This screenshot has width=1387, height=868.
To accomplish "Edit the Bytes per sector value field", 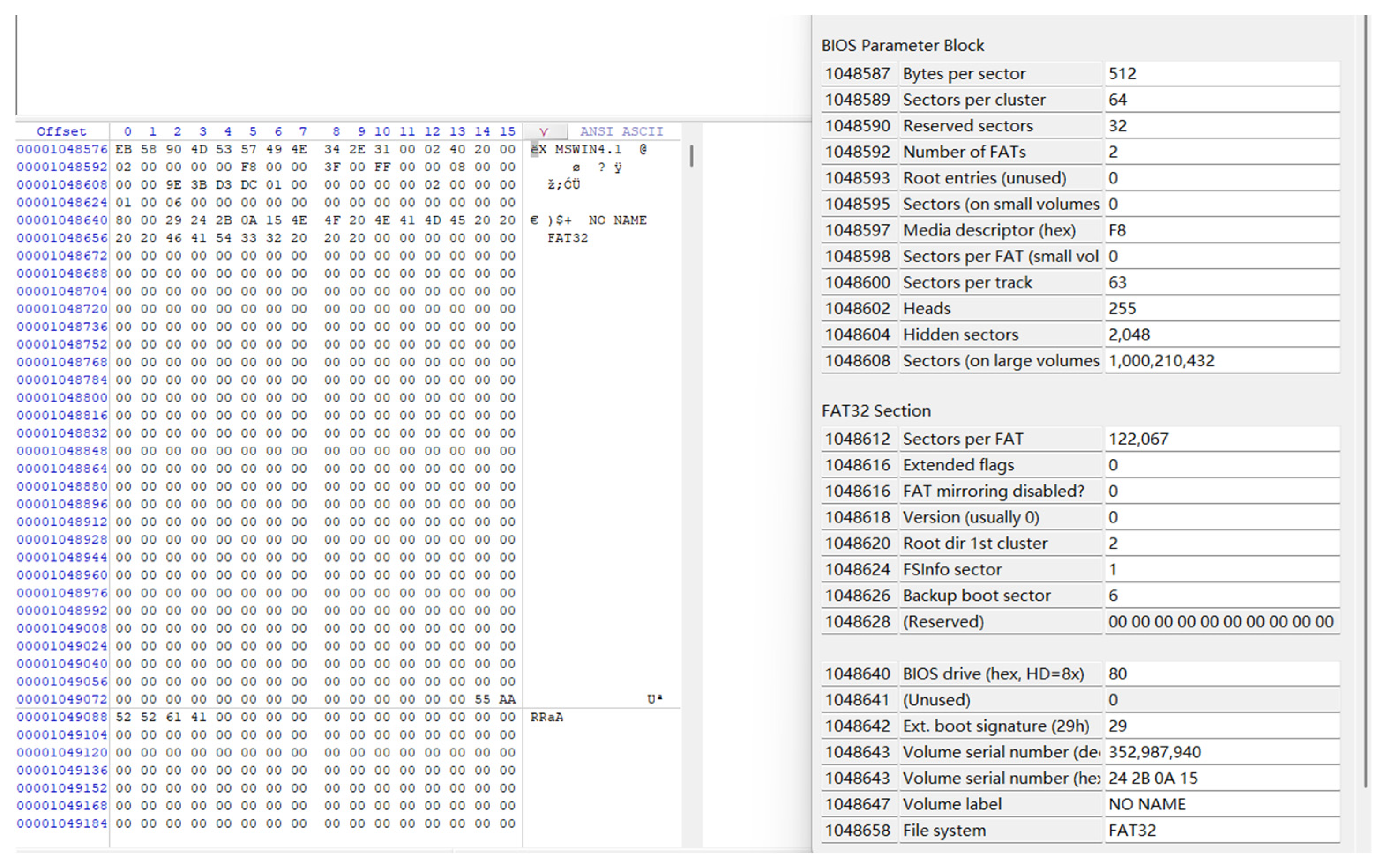I will 1221,74.
